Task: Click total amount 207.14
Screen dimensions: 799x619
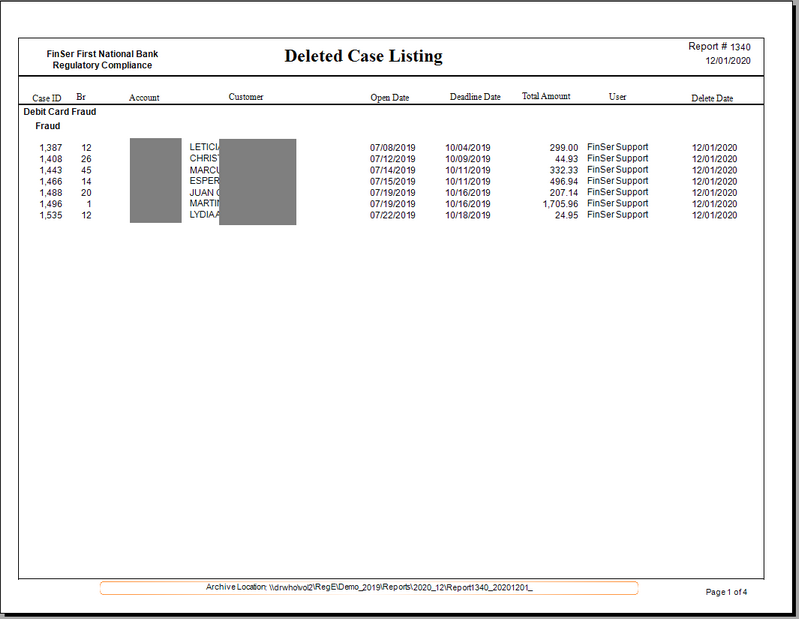Action: 564,193
